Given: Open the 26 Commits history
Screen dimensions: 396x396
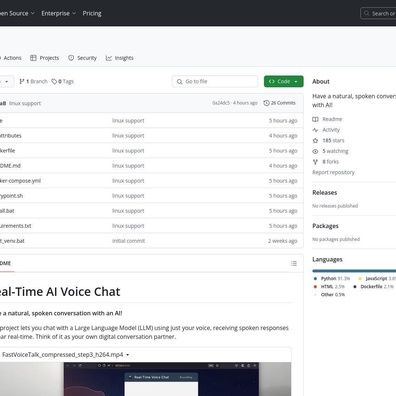Looking at the screenshot, I should [x=279, y=103].
